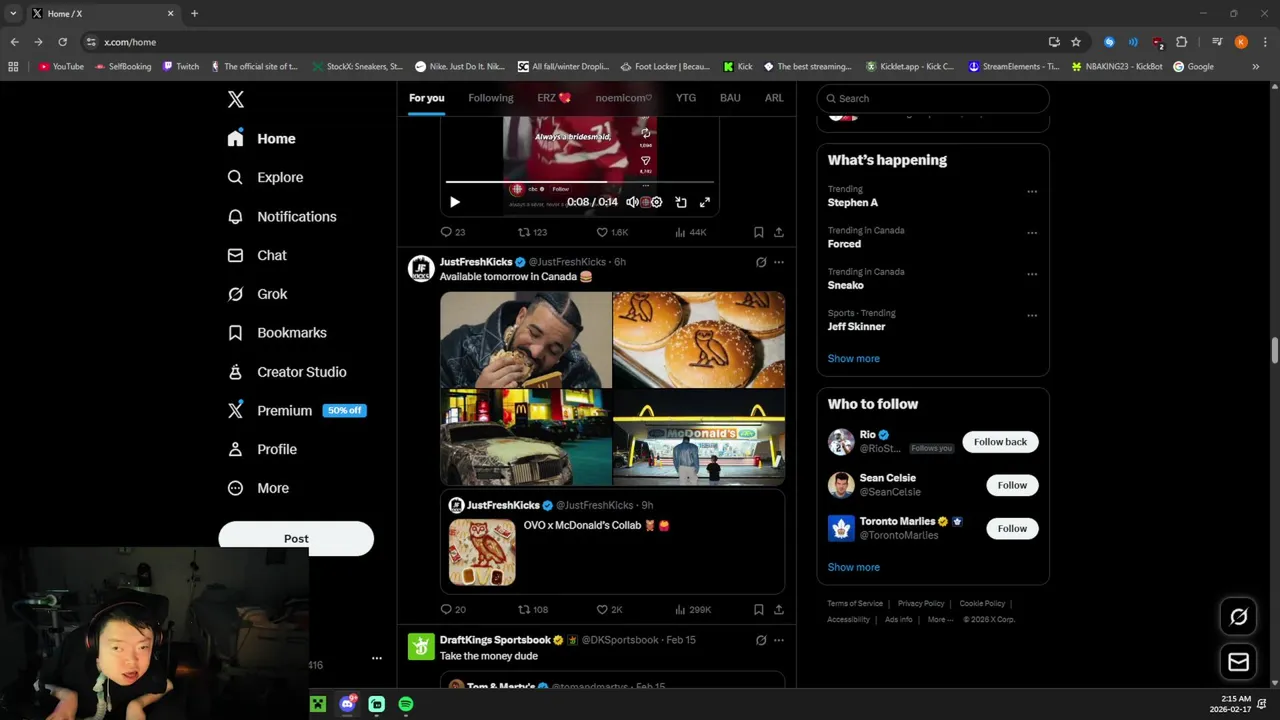Switch to the ERZ list tab
This screenshot has height=720, width=1280.
pyautogui.click(x=554, y=98)
